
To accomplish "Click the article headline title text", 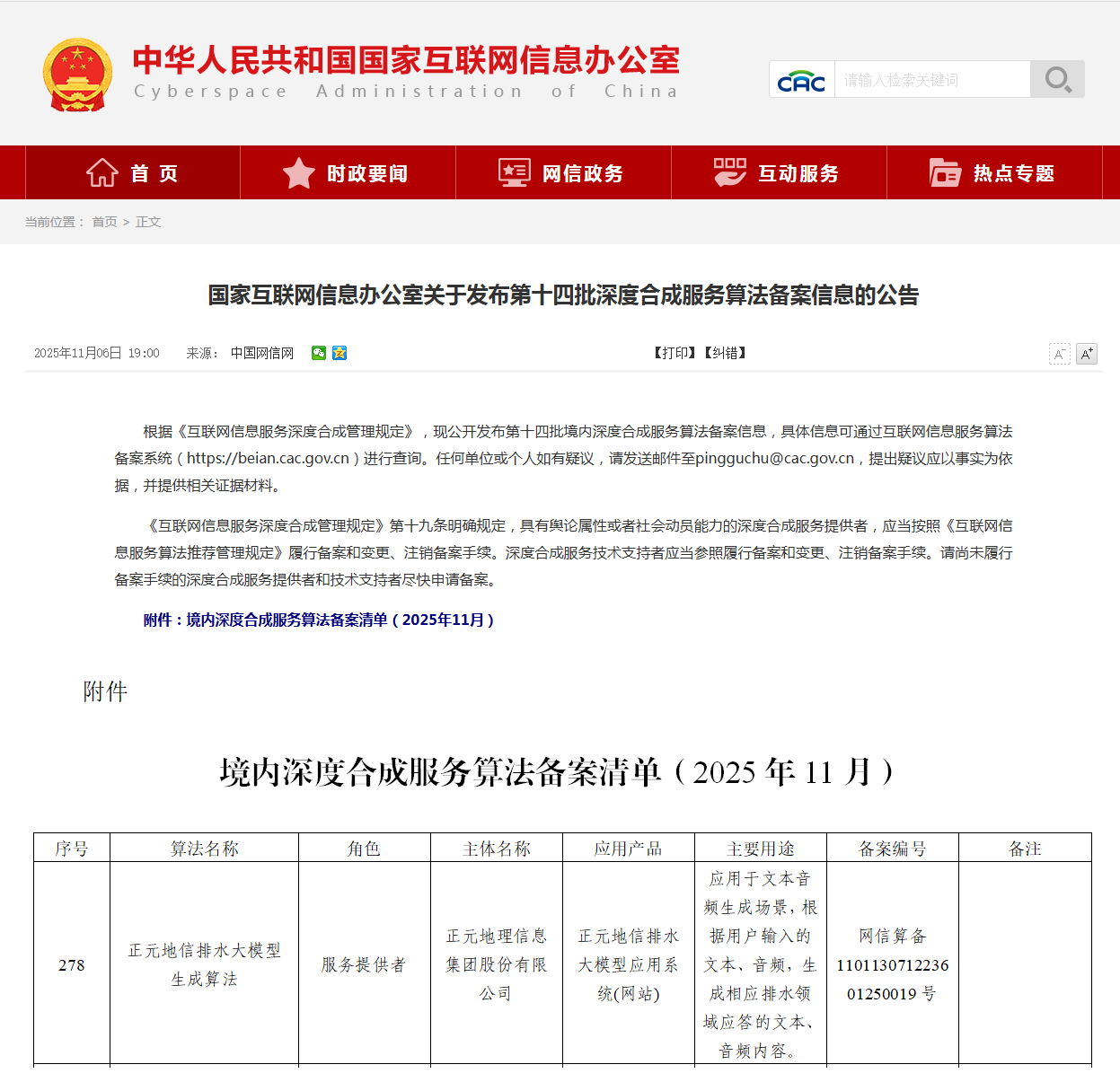I will (563, 295).
